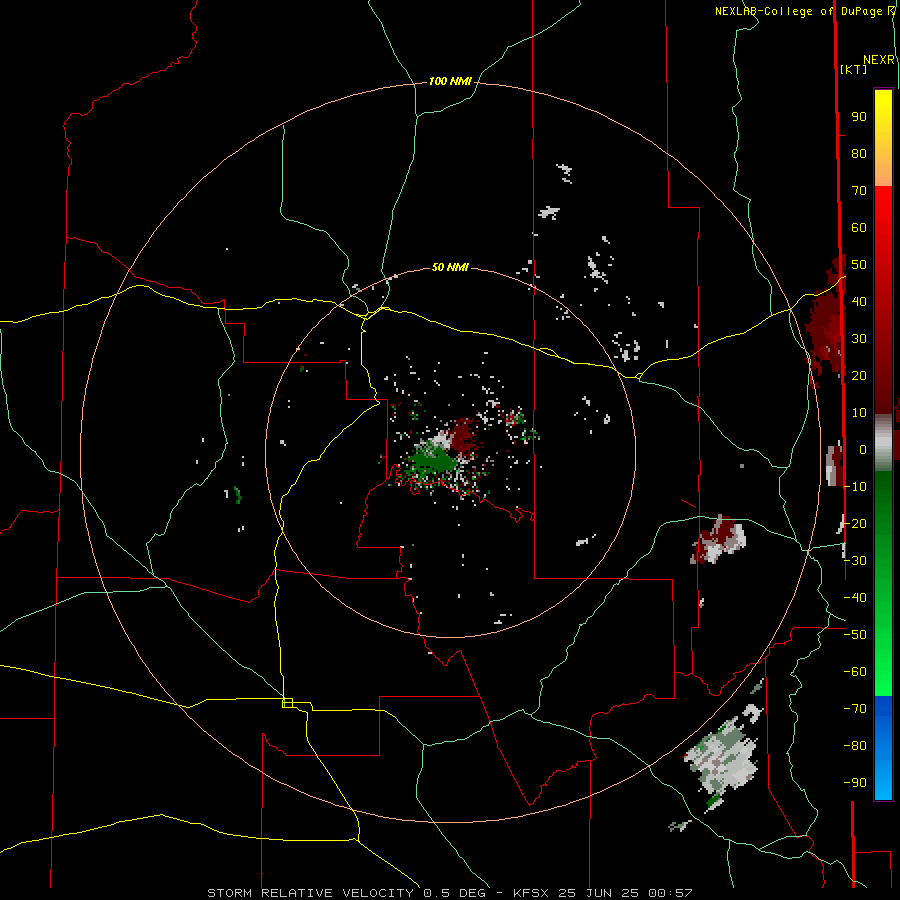This screenshot has width=900, height=900.
Task: Click the [KT] units label
Action: tap(853, 69)
